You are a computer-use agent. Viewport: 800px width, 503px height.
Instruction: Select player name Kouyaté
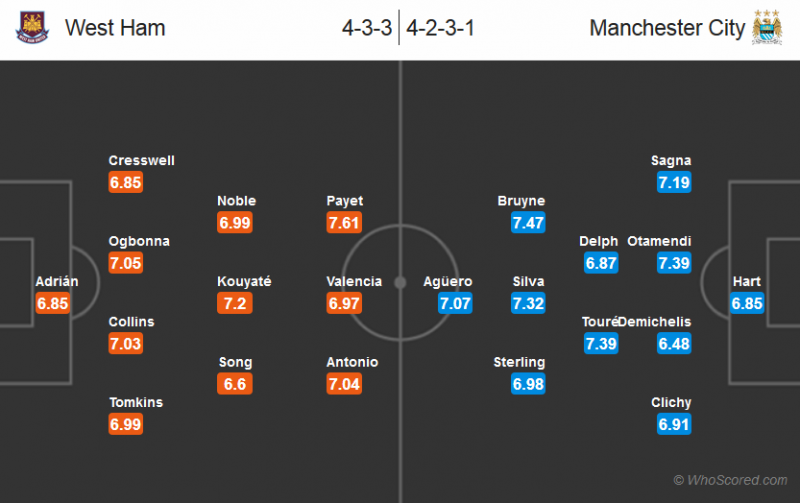point(244,281)
